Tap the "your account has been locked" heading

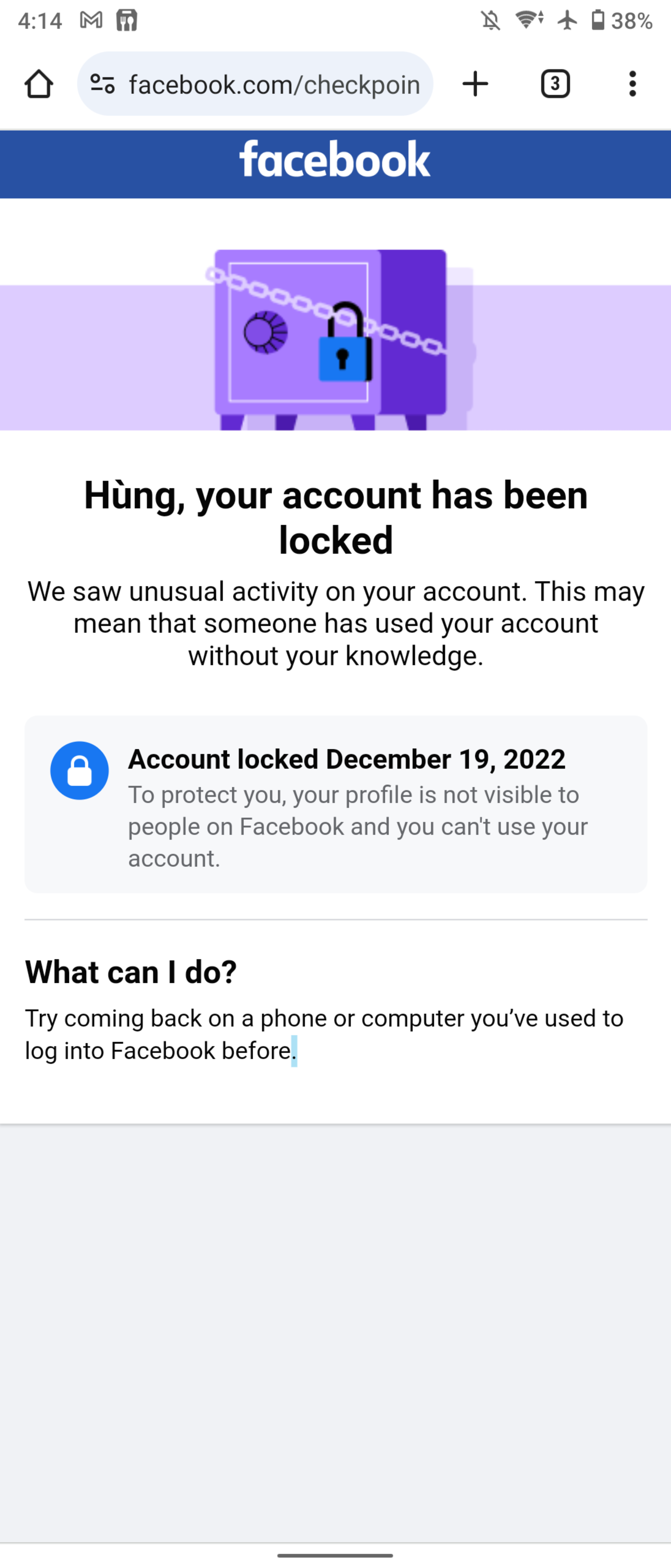336,517
